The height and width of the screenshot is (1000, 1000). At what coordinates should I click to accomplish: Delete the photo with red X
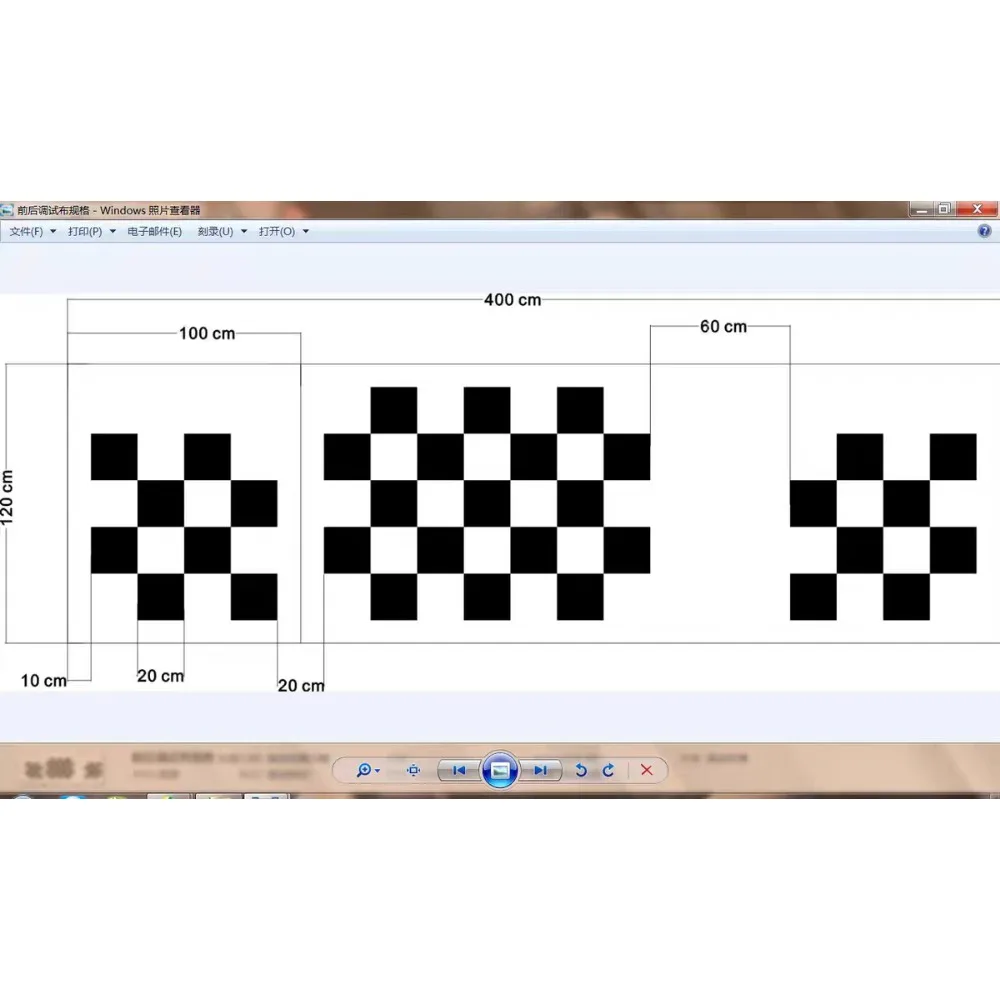click(647, 770)
